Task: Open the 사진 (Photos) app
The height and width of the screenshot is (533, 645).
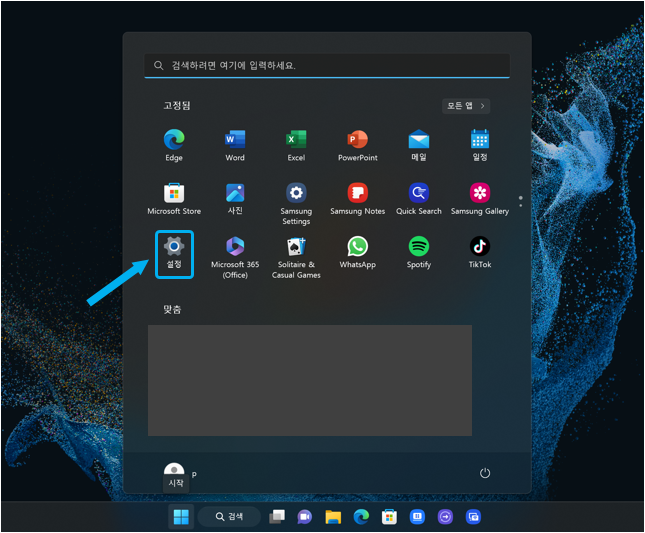Action: click(x=235, y=199)
